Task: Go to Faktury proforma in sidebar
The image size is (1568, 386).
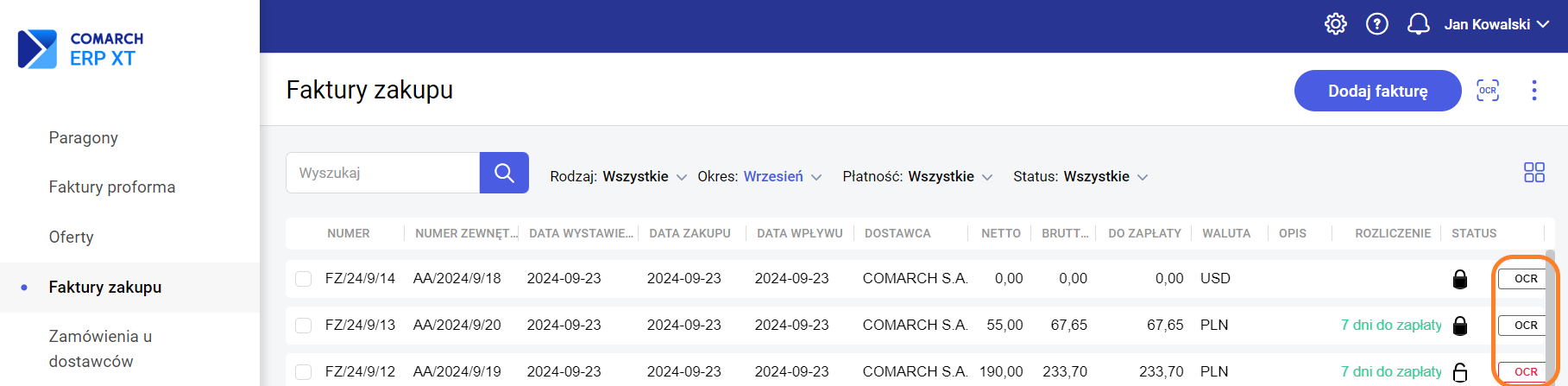Action: pos(112,187)
